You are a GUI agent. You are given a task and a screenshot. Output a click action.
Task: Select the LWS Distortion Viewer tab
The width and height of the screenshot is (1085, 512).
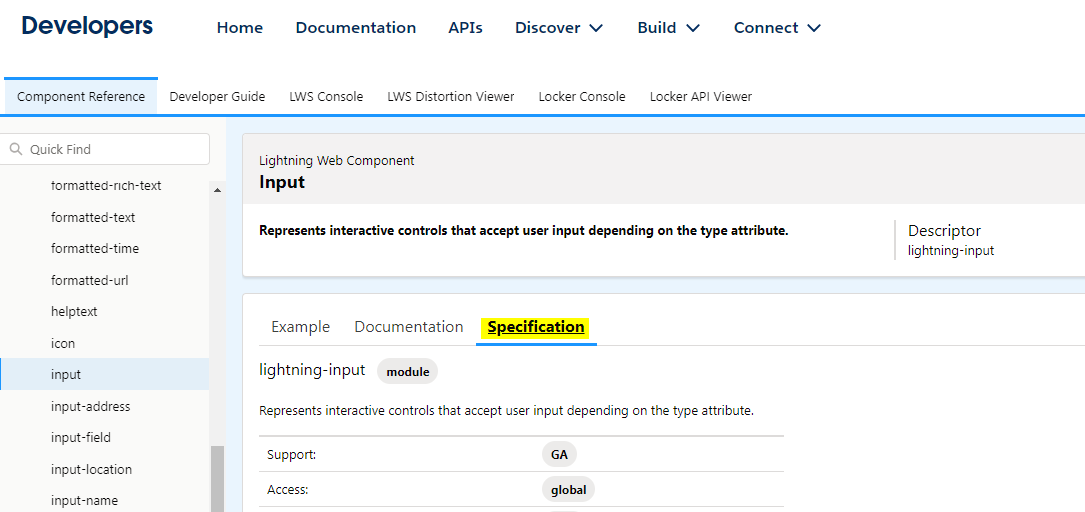coord(451,97)
